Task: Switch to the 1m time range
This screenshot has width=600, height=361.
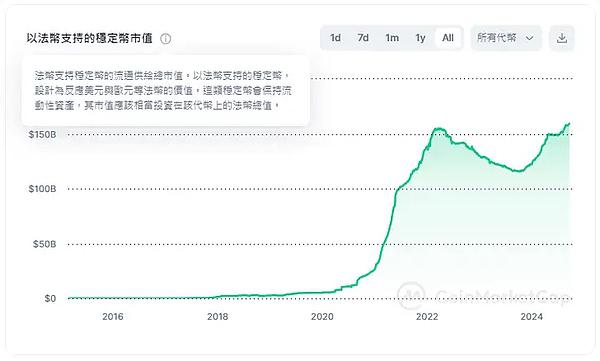Action: (x=392, y=38)
